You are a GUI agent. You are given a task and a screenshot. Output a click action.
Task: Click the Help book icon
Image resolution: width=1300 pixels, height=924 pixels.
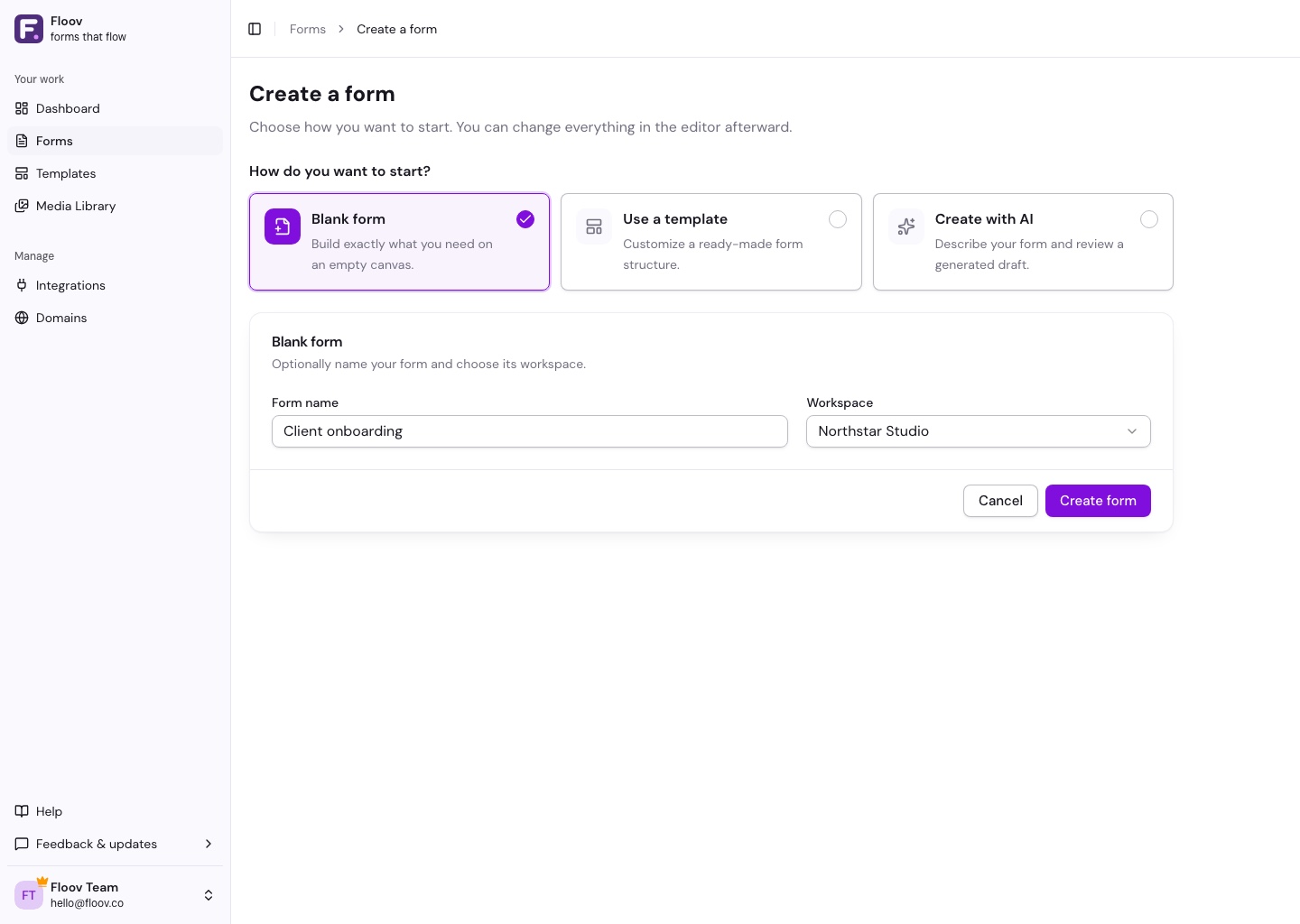[x=22, y=811]
